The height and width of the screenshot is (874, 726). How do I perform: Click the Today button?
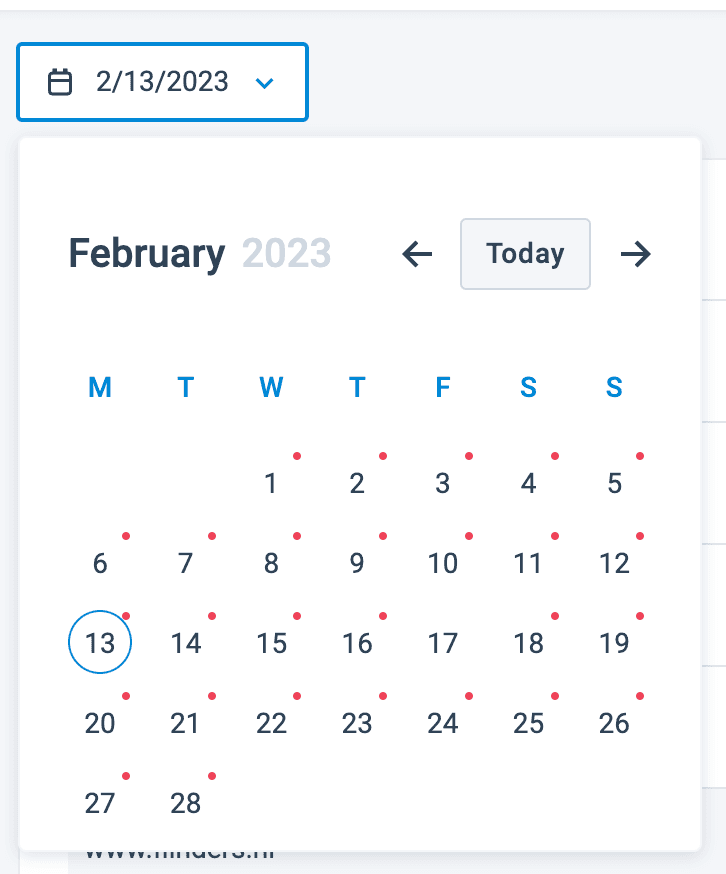click(525, 254)
